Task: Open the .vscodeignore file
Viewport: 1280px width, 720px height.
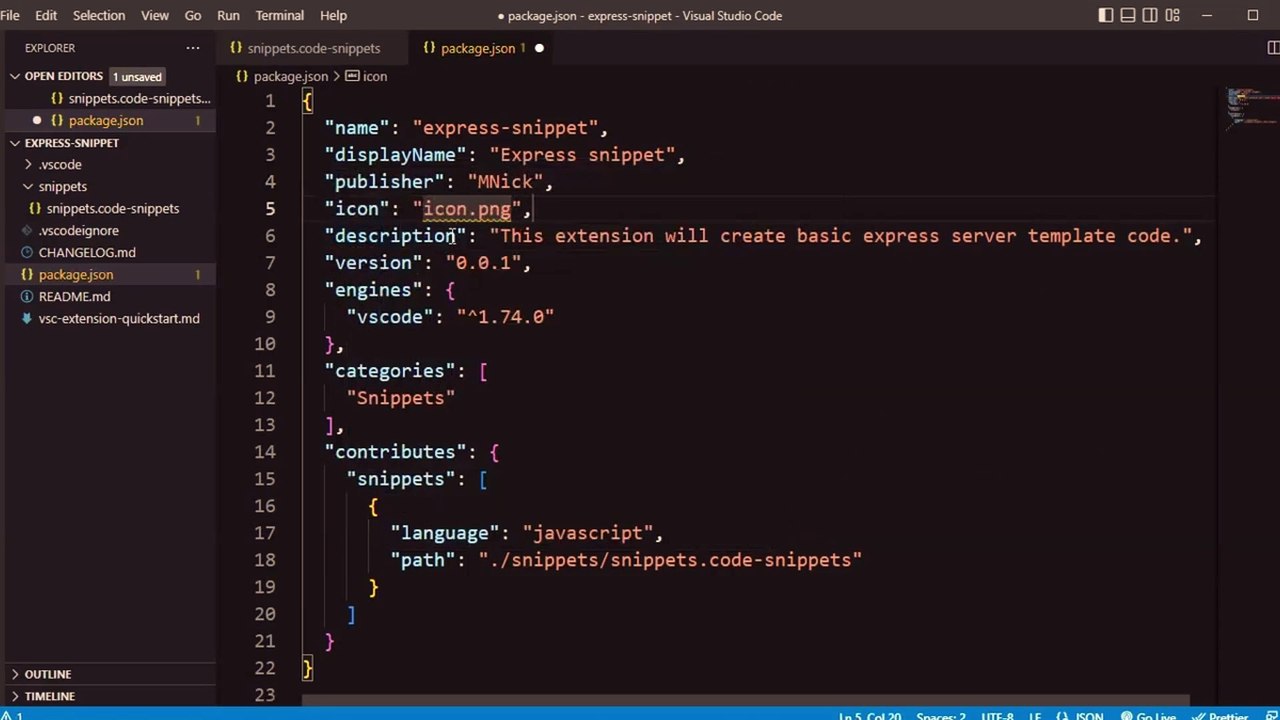Action: coord(78,230)
